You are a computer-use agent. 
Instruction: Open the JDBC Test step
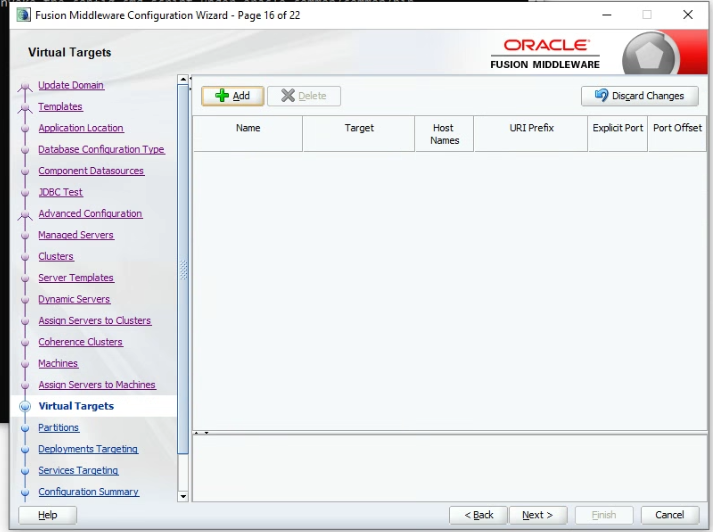click(x=60, y=192)
